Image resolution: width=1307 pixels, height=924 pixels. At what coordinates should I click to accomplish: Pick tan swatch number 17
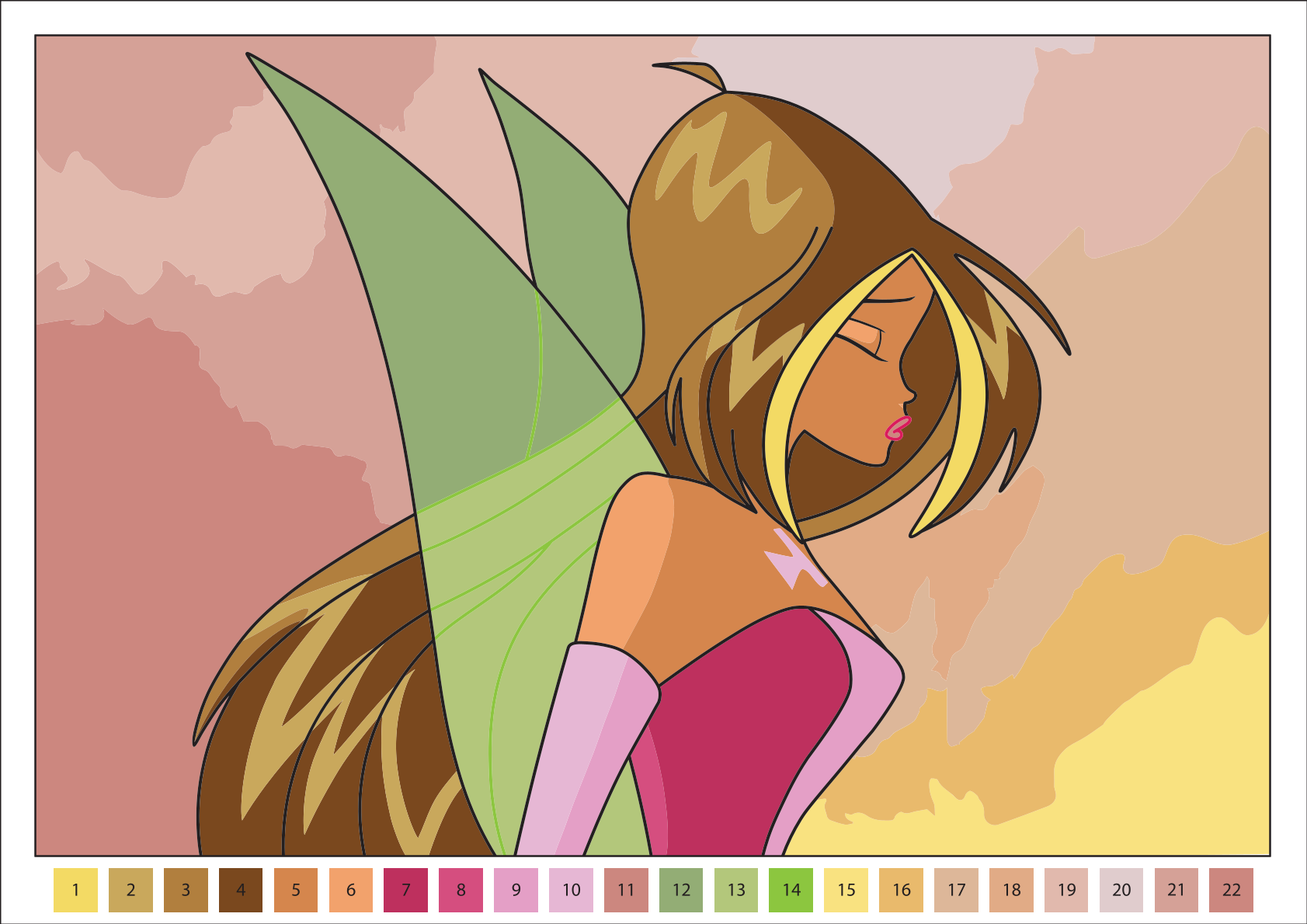click(x=958, y=890)
